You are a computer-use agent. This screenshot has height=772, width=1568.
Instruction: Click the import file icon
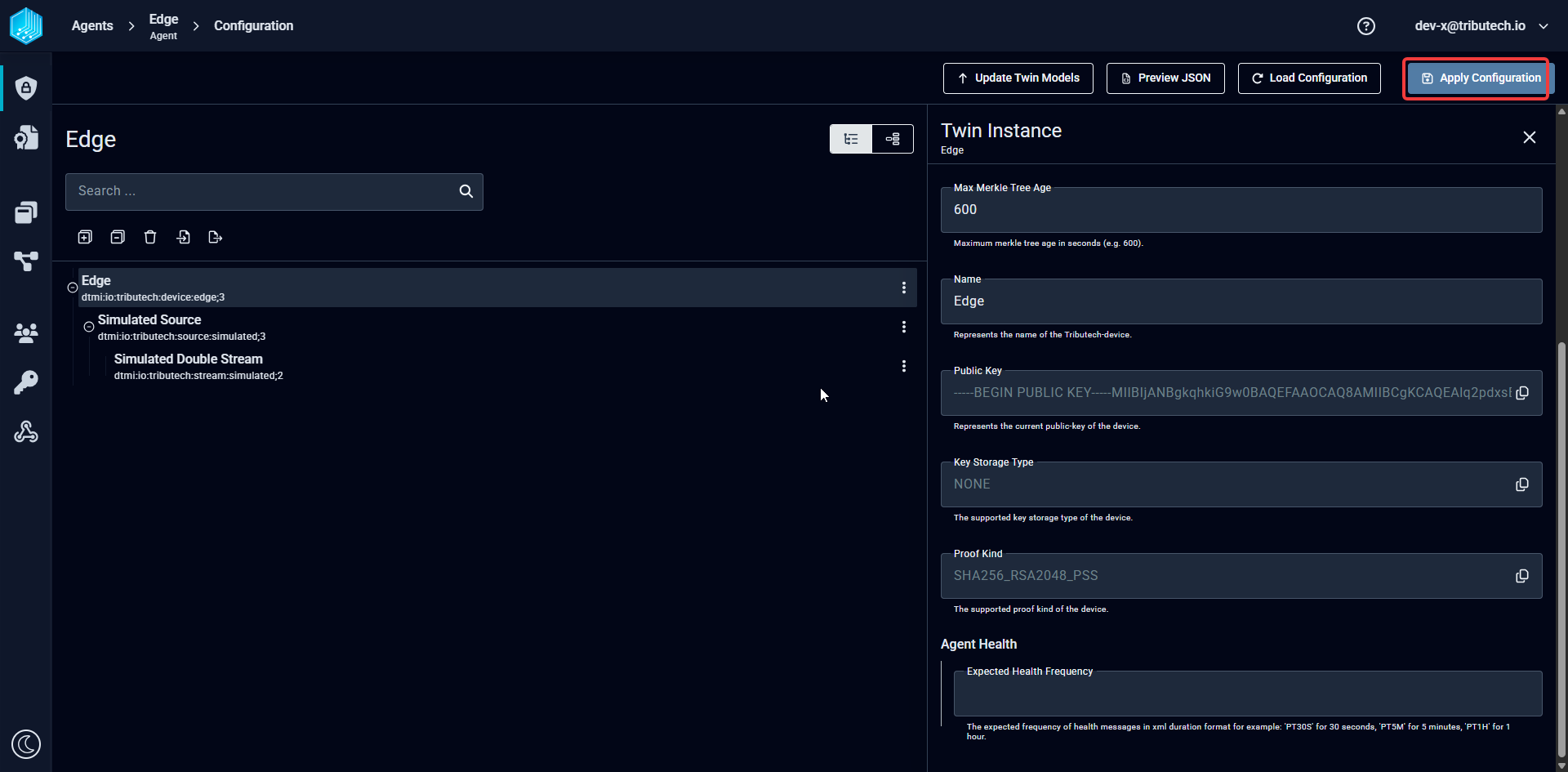(183, 237)
